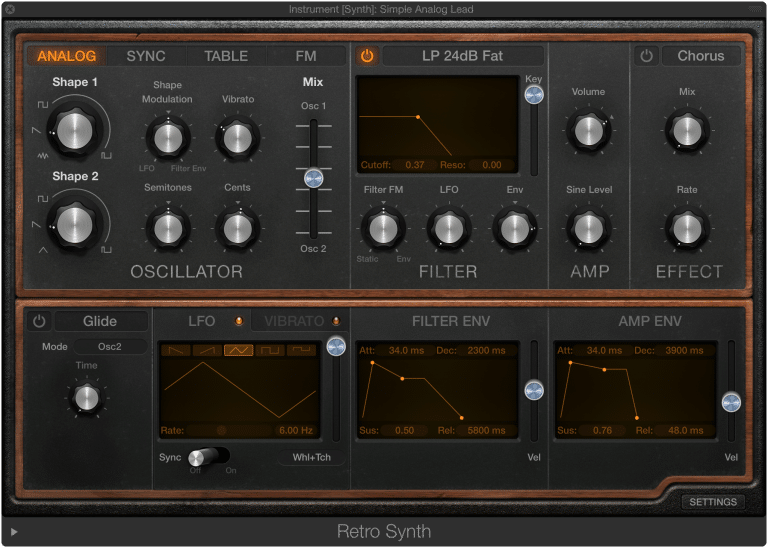Click Amp Env Dec value 3900 ms
768x548 pixels.
click(x=684, y=350)
